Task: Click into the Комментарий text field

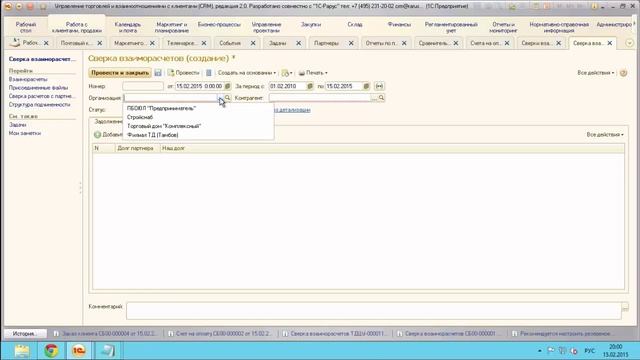Action: coord(373,311)
